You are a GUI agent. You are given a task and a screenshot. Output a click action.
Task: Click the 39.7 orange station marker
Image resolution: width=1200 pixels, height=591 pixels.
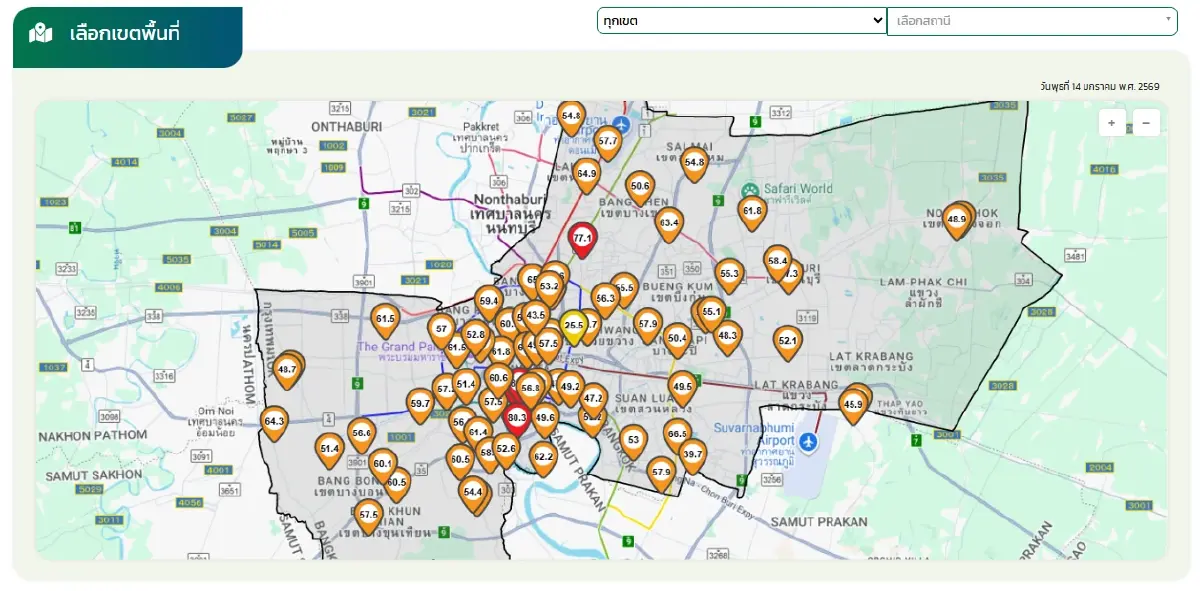[692, 455]
